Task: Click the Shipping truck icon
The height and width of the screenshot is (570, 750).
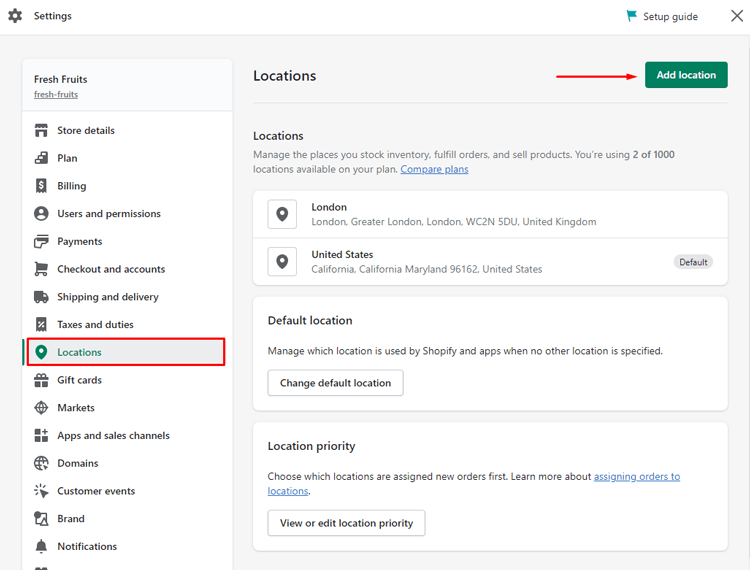Action: click(41, 296)
